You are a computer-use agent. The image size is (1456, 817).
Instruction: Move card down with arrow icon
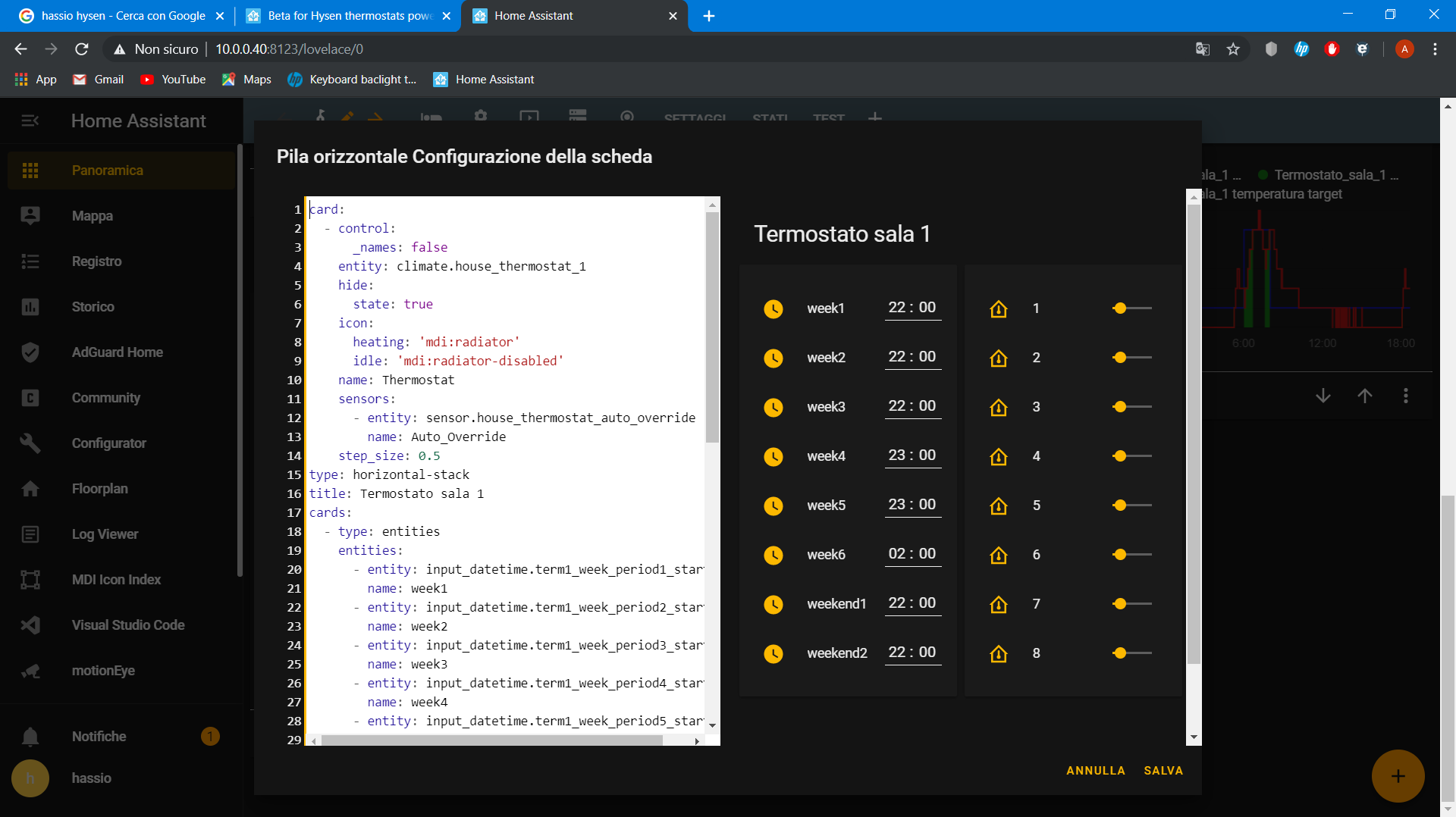pyautogui.click(x=1323, y=396)
